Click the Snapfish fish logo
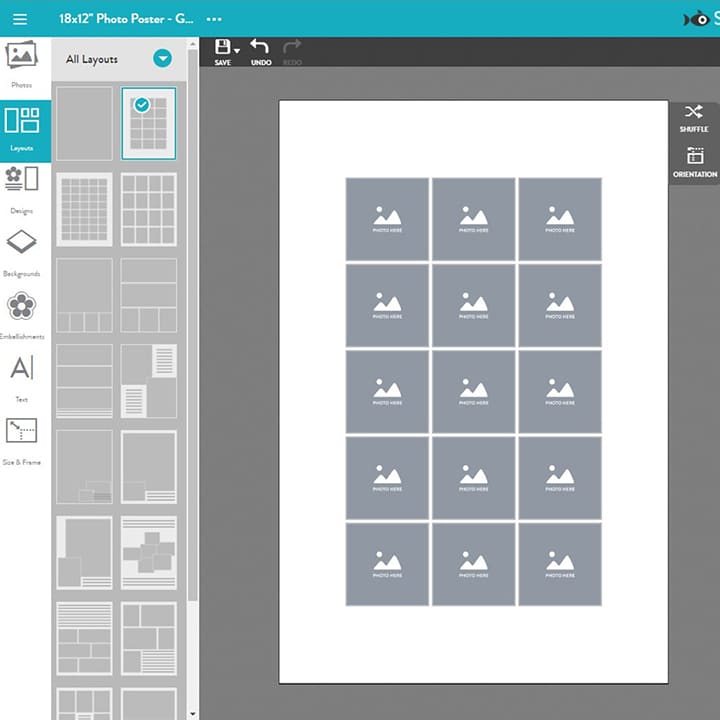This screenshot has width=720, height=720. click(x=696, y=19)
